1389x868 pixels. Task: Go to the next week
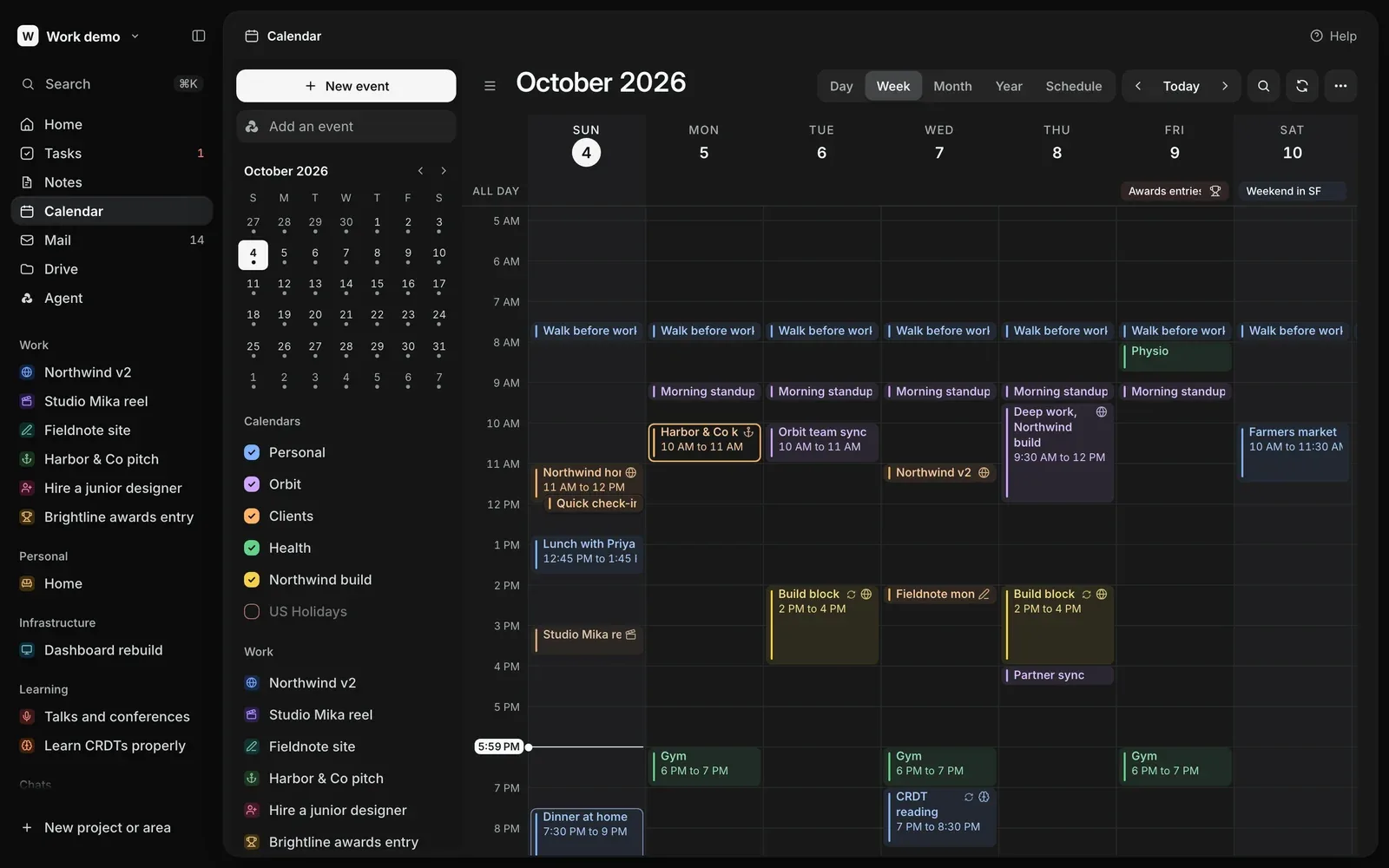click(x=1225, y=86)
